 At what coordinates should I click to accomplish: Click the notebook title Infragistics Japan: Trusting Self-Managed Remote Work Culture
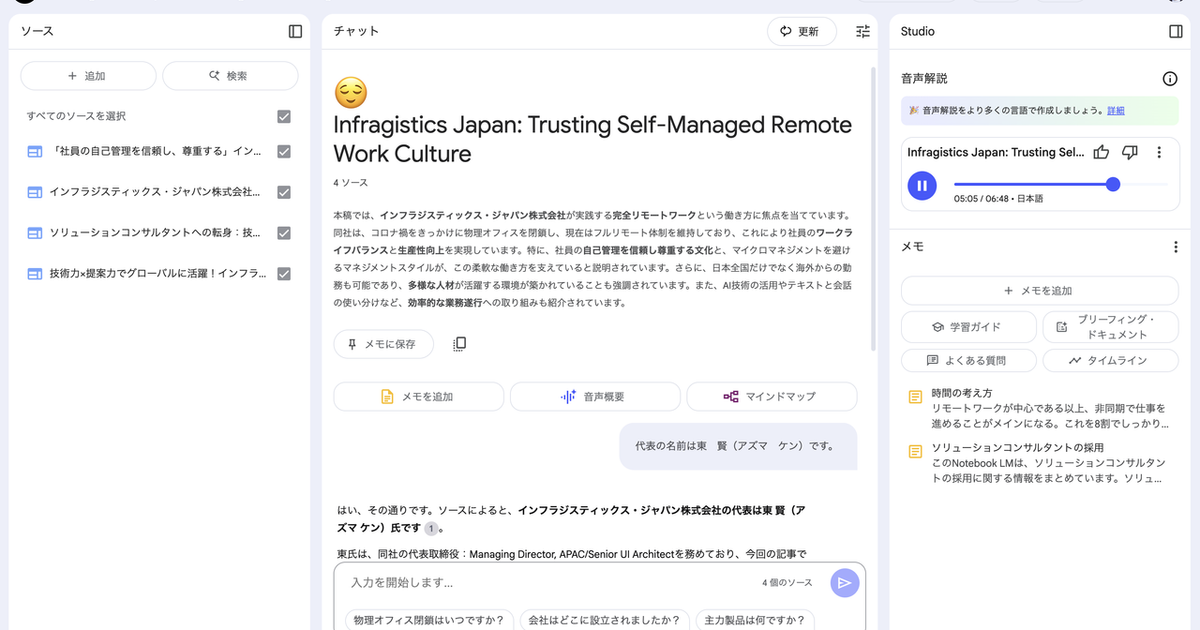593,139
